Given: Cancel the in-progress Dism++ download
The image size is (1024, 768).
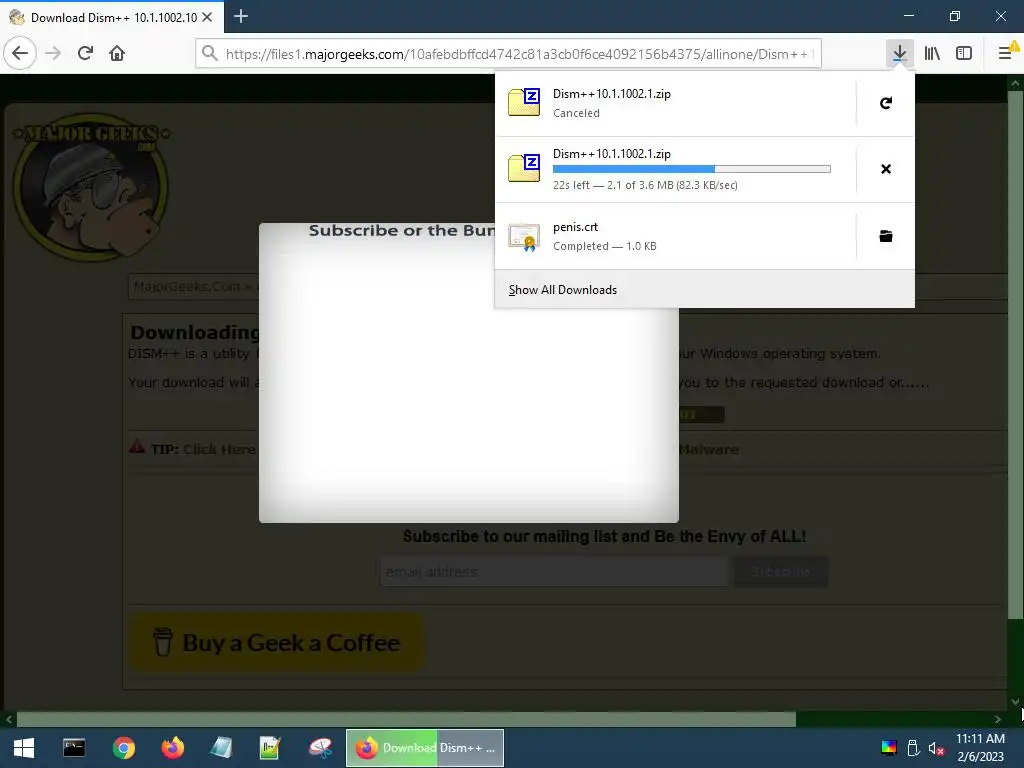Looking at the screenshot, I should (886, 169).
